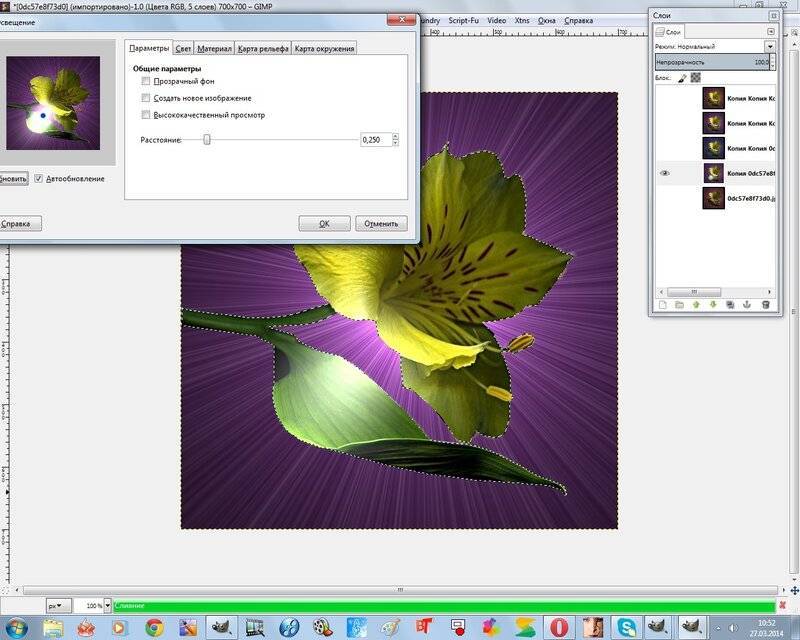Click the Layers panel horizontal scrollbar
The image size is (800, 640).
693,292
